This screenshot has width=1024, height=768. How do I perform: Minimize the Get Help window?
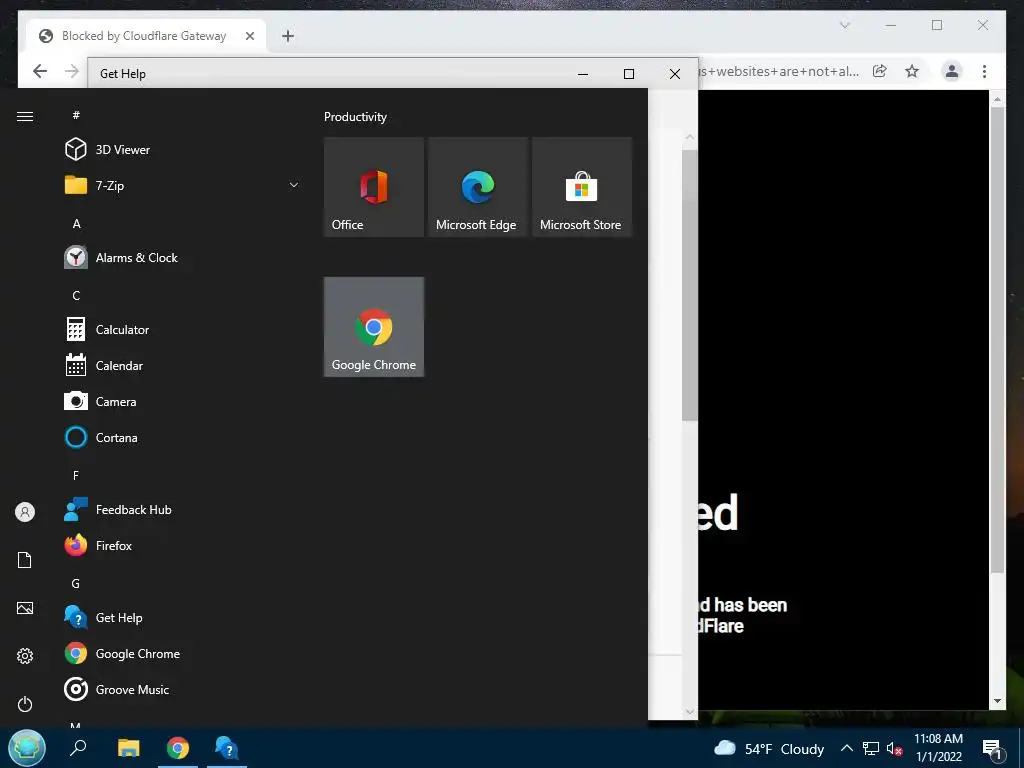pyautogui.click(x=583, y=74)
